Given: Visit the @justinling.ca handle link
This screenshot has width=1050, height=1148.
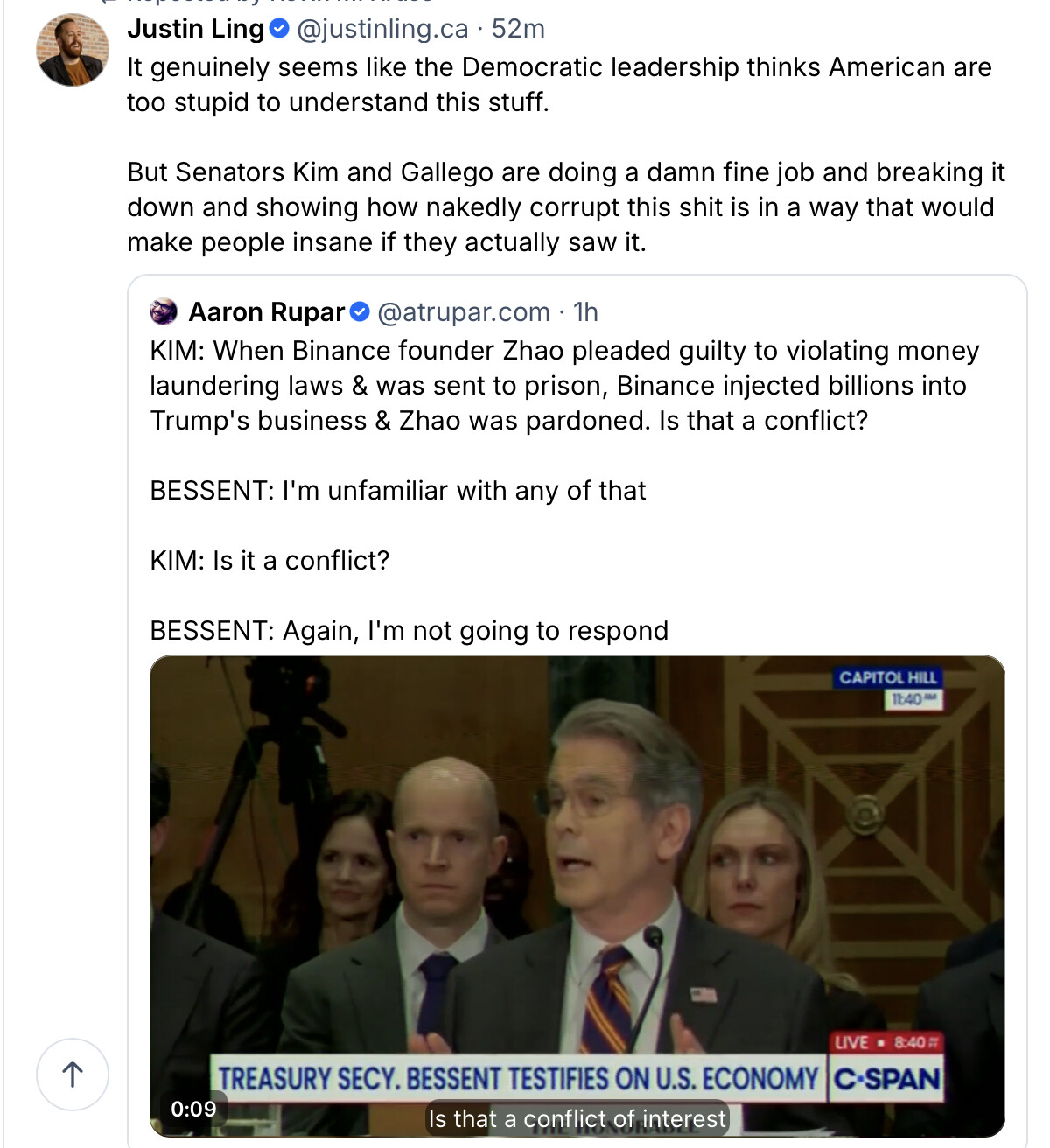Looking at the screenshot, I should 382,29.
